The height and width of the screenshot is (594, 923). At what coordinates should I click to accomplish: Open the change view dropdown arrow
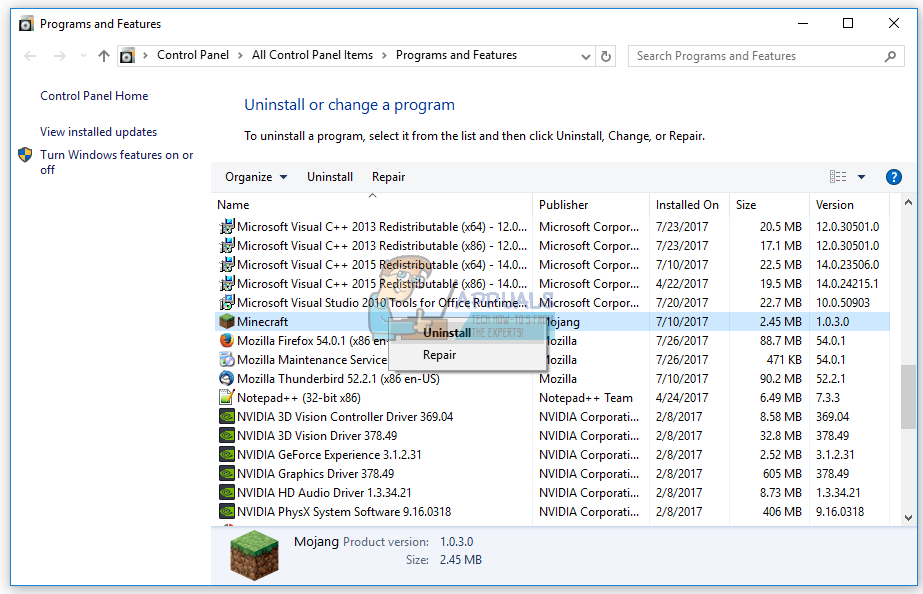click(861, 176)
